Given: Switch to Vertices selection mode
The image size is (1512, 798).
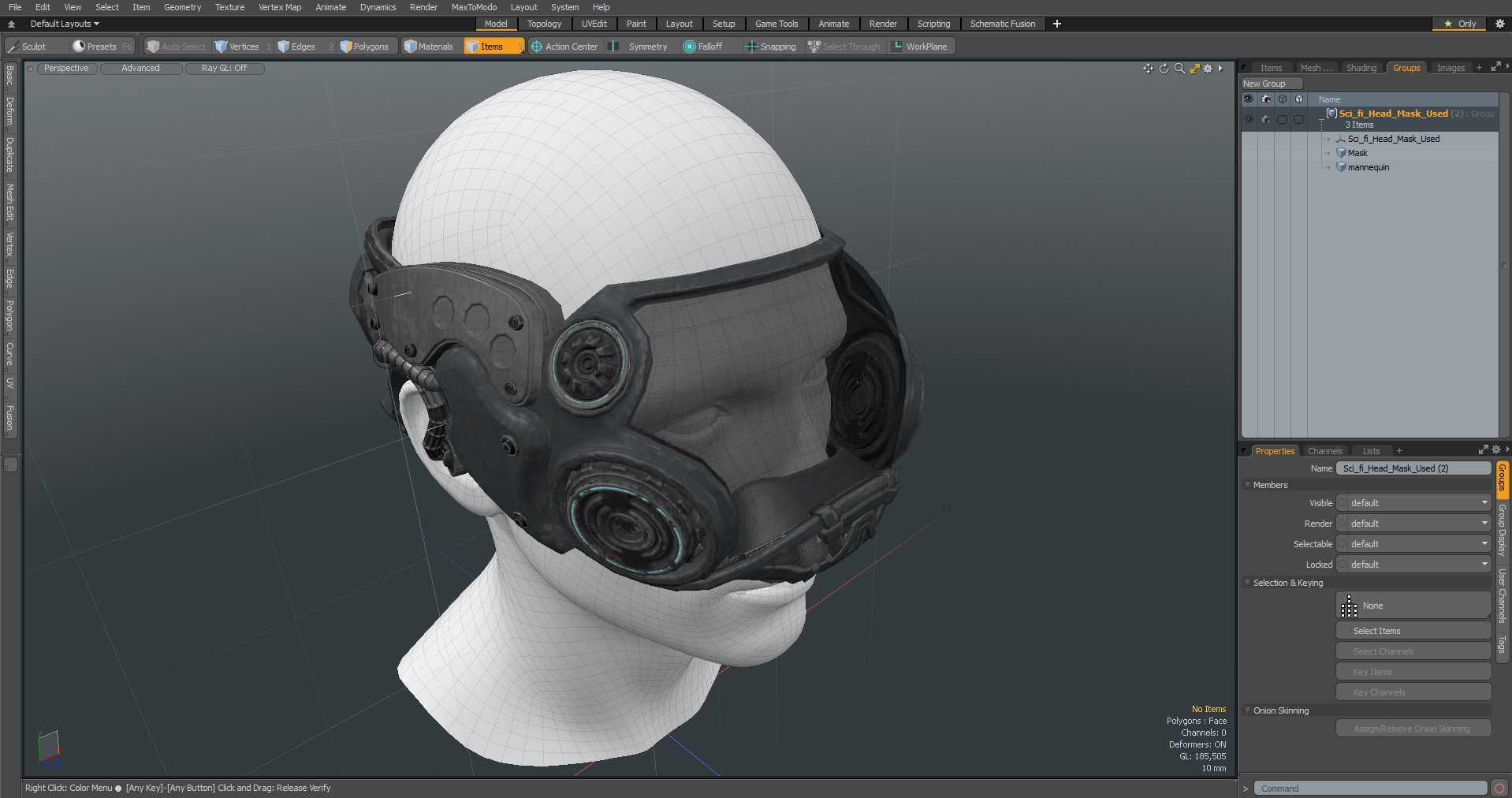Looking at the screenshot, I should click(243, 47).
